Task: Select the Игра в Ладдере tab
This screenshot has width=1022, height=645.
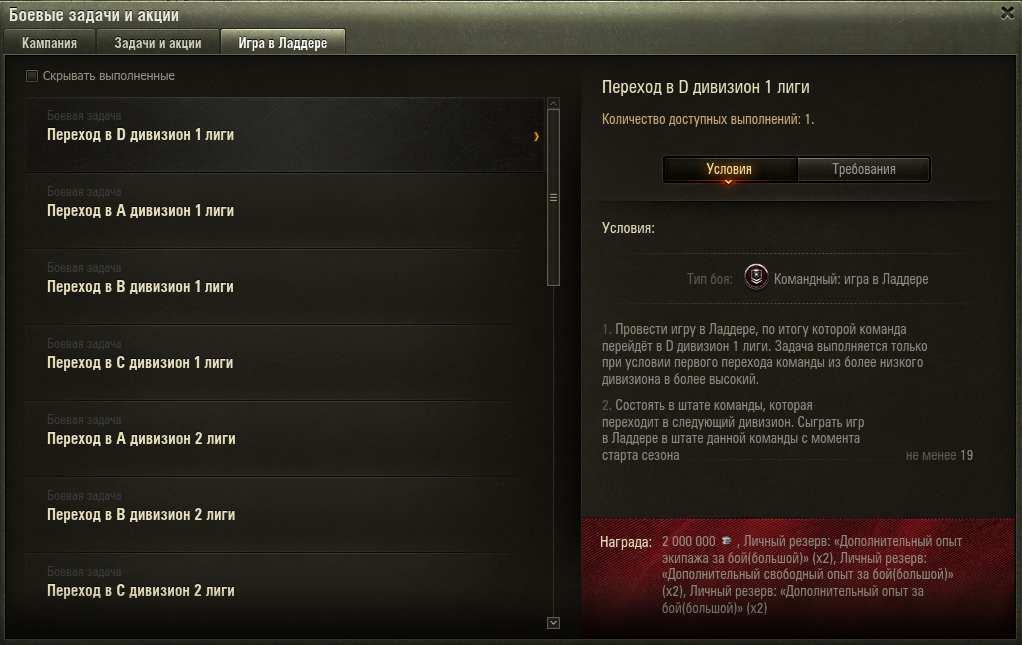Action: tap(283, 42)
